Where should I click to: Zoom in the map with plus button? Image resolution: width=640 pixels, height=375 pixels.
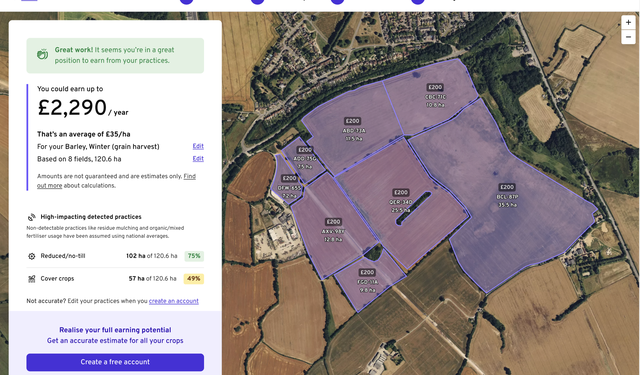[x=628, y=22]
